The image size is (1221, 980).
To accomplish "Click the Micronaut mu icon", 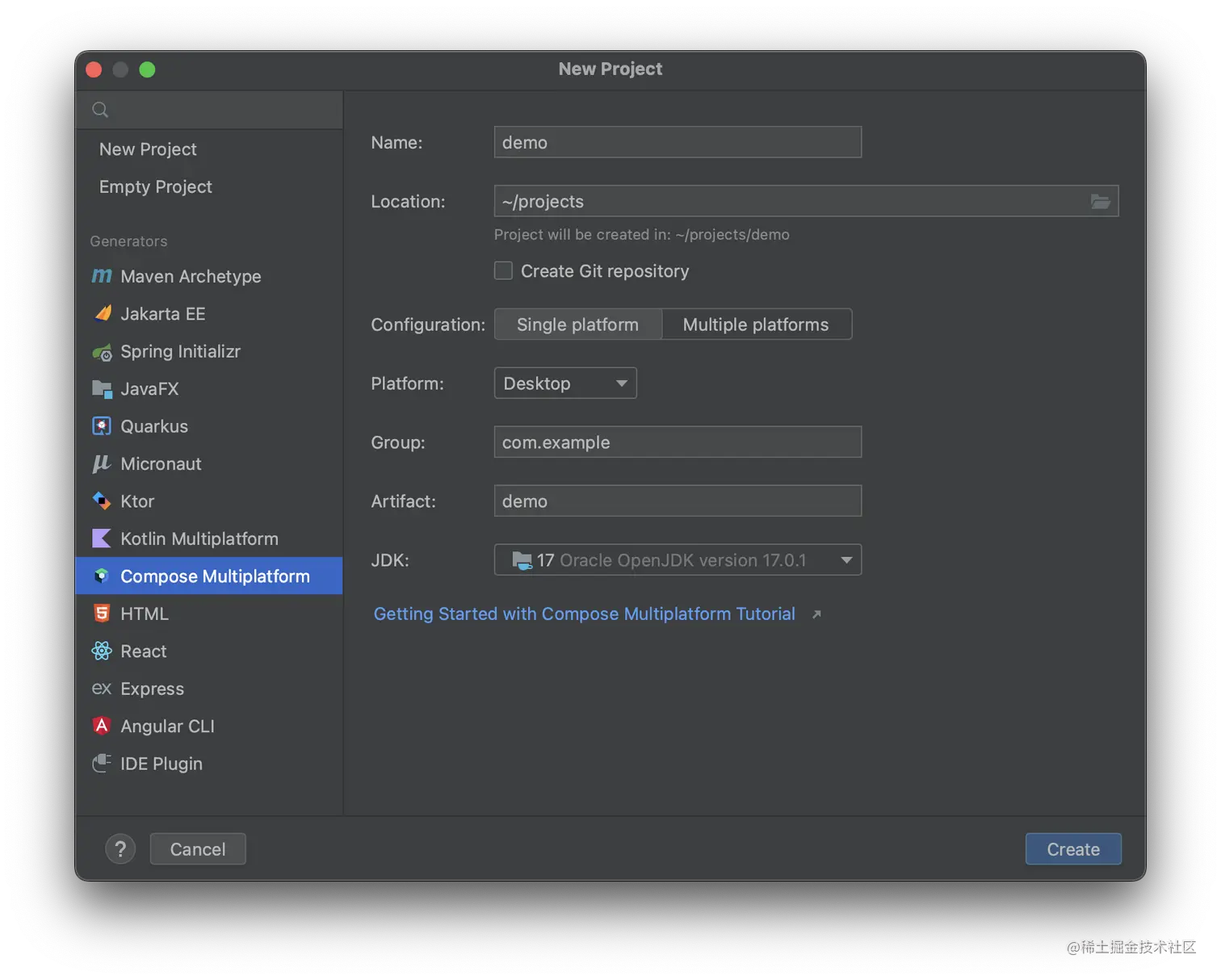I will point(101,463).
